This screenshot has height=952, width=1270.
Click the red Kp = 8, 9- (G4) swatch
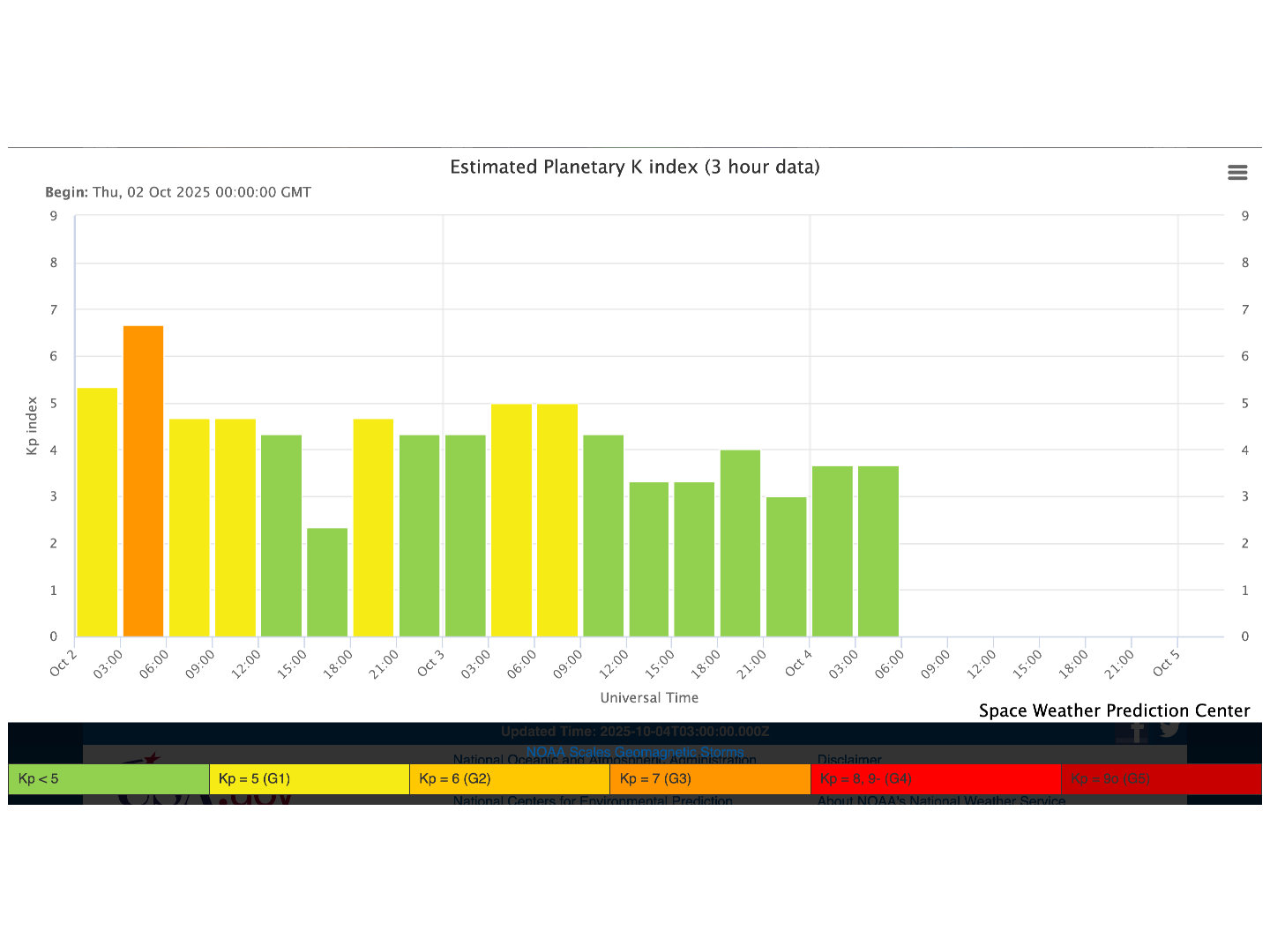click(x=935, y=779)
